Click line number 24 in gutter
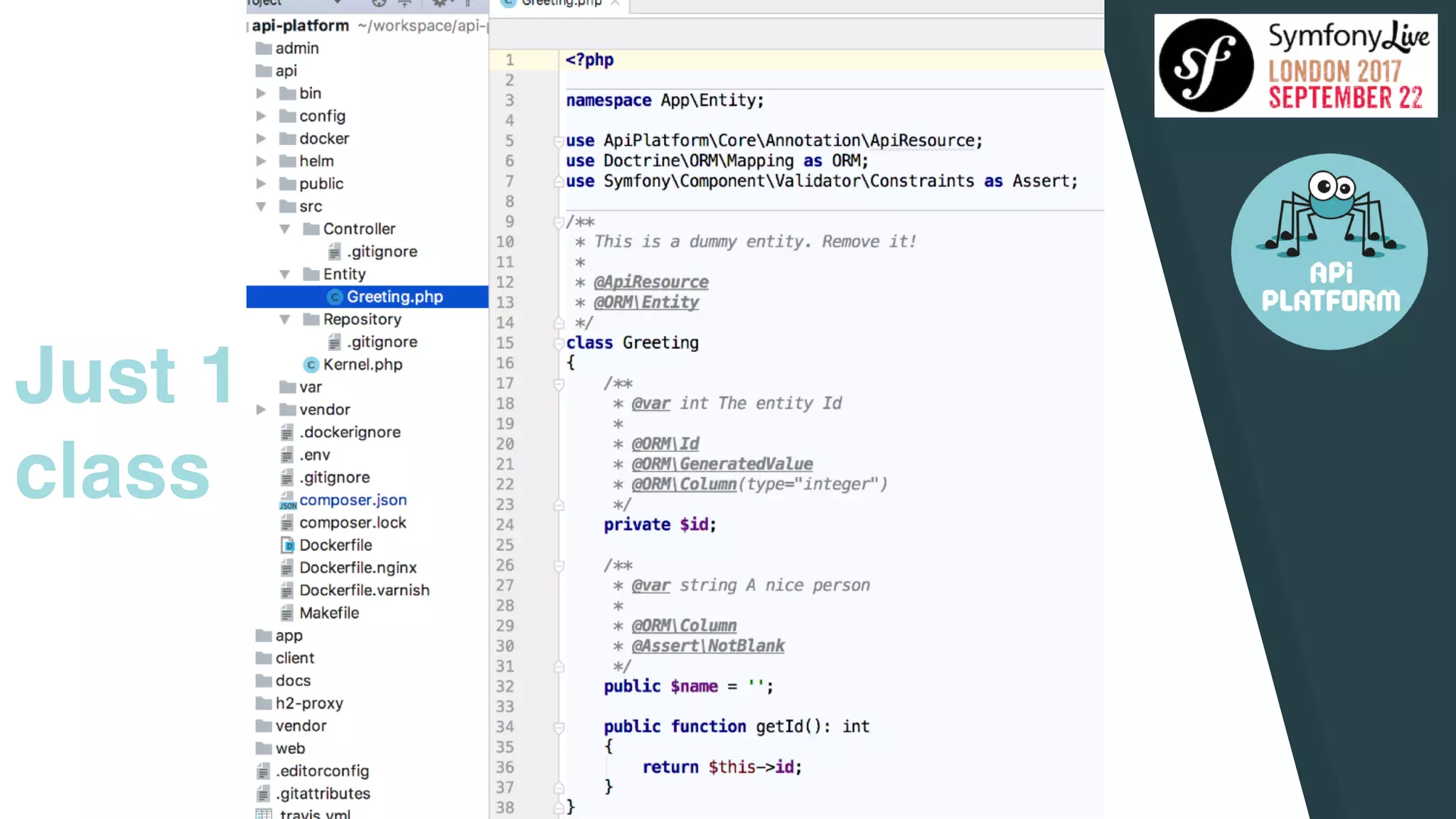Screen dimensions: 1456x819 coord(505,525)
